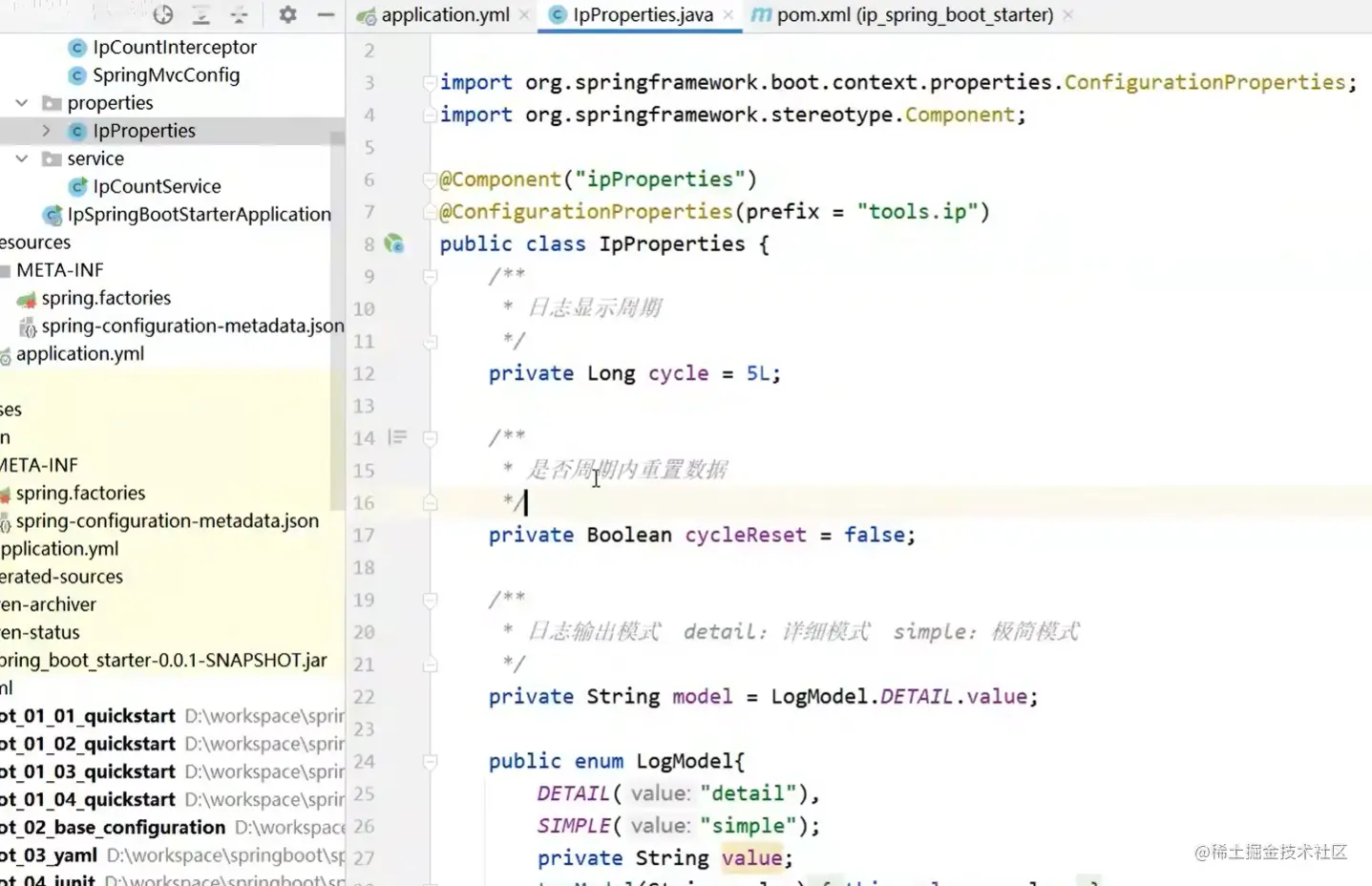
Task: Select the 03_yaml module row
Action: click(172, 854)
